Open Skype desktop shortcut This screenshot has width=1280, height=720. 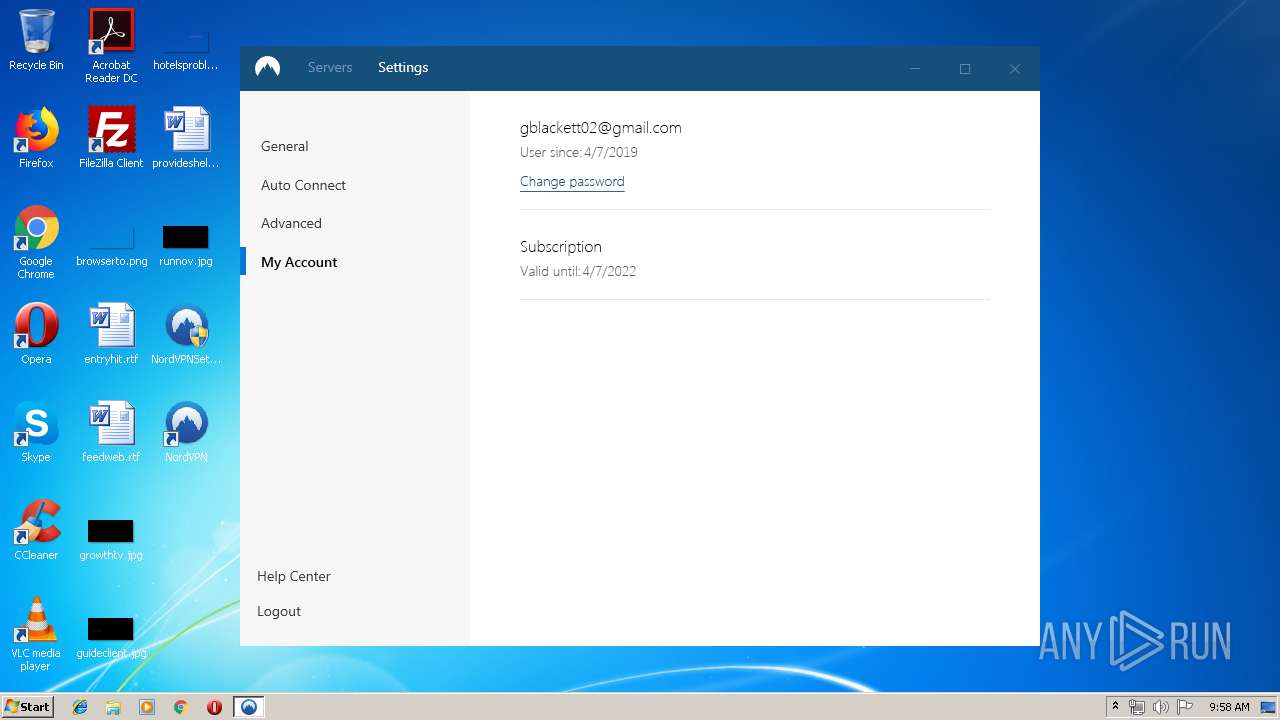point(36,432)
